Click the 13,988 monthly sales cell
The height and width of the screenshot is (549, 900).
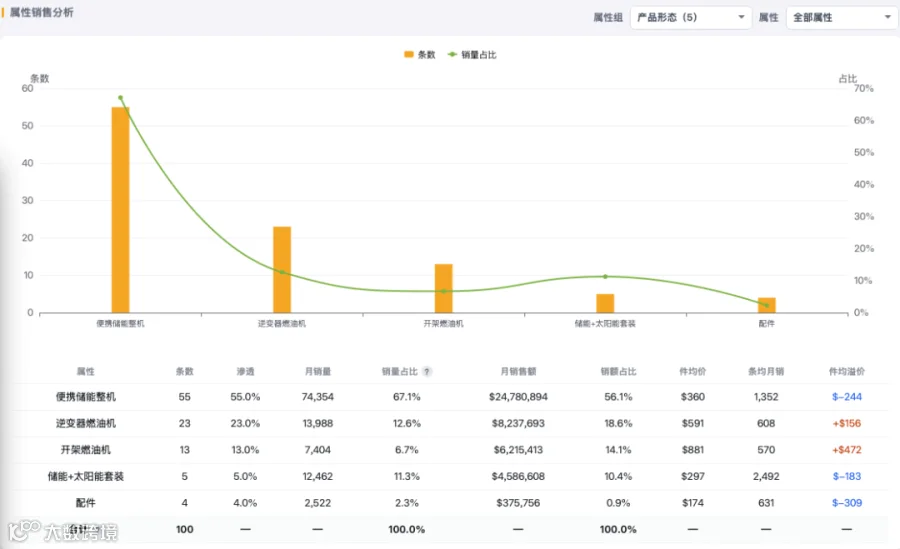pyautogui.click(x=317, y=423)
